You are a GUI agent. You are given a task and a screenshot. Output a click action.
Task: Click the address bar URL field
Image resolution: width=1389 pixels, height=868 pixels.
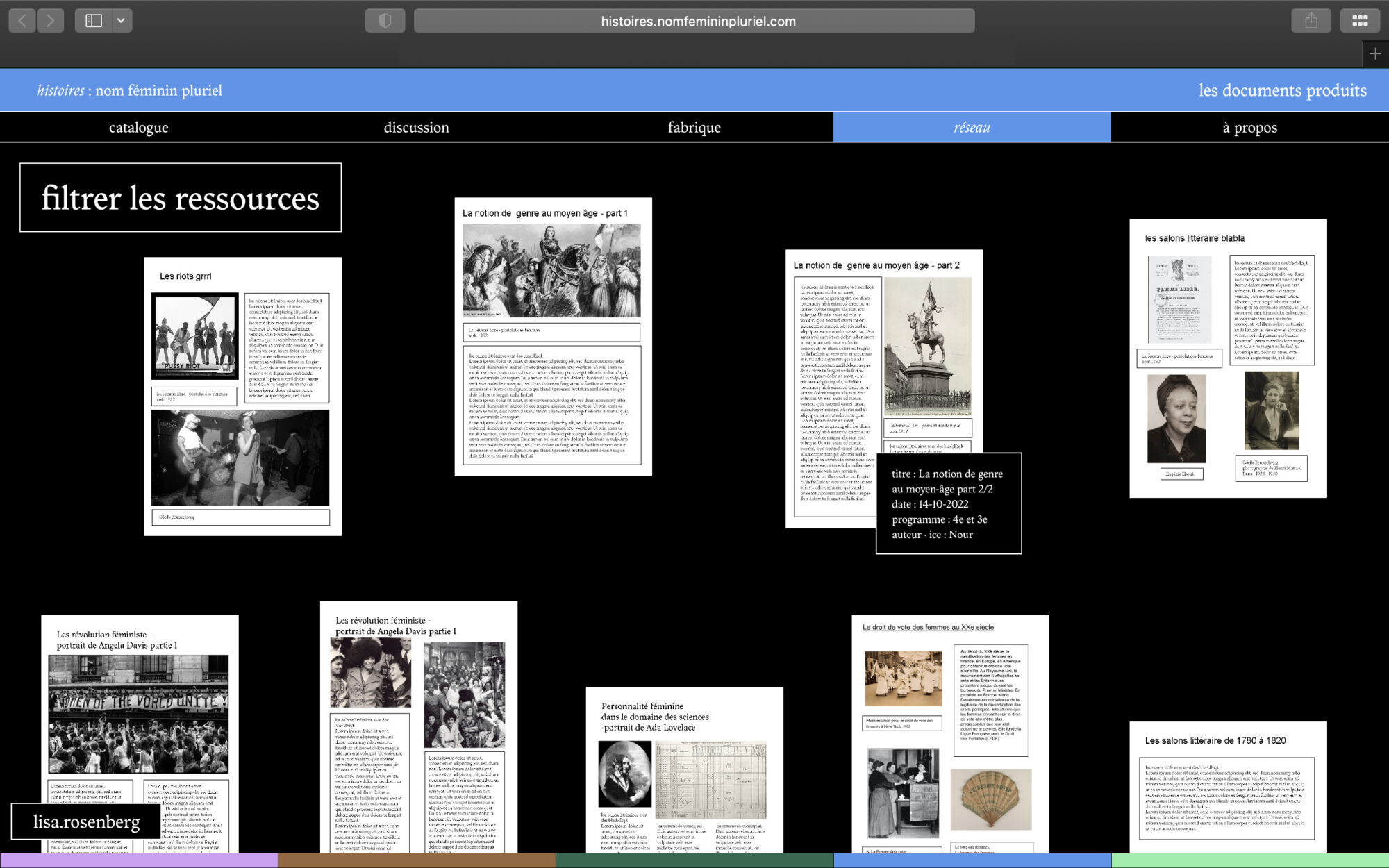694,21
